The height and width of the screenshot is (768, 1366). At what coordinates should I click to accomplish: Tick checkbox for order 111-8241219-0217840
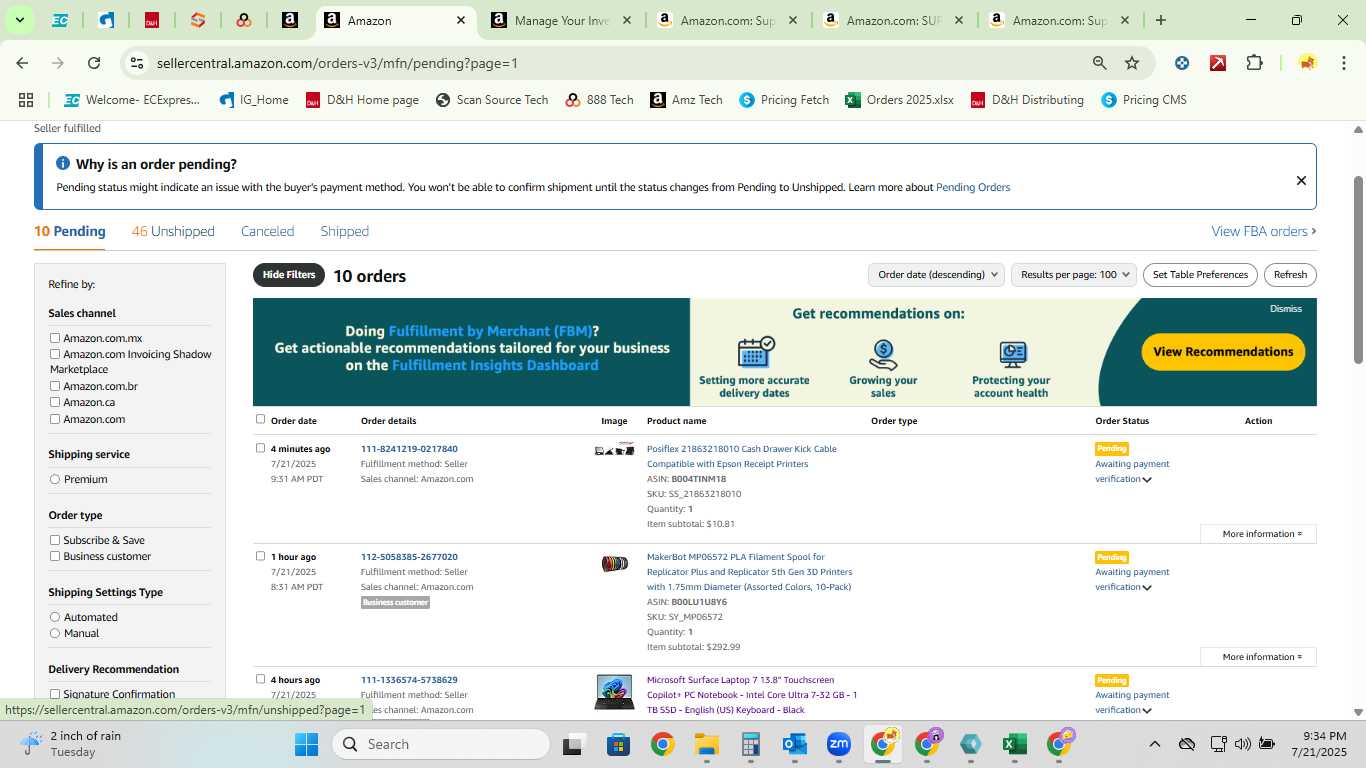point(261,448)
